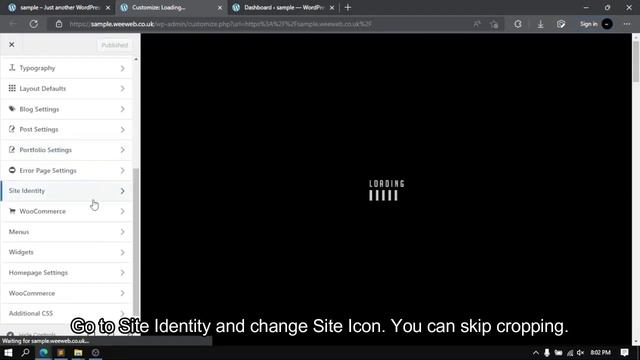Open Layout Defaults section
Screen dimensions: 640x360
pos(67,89)
